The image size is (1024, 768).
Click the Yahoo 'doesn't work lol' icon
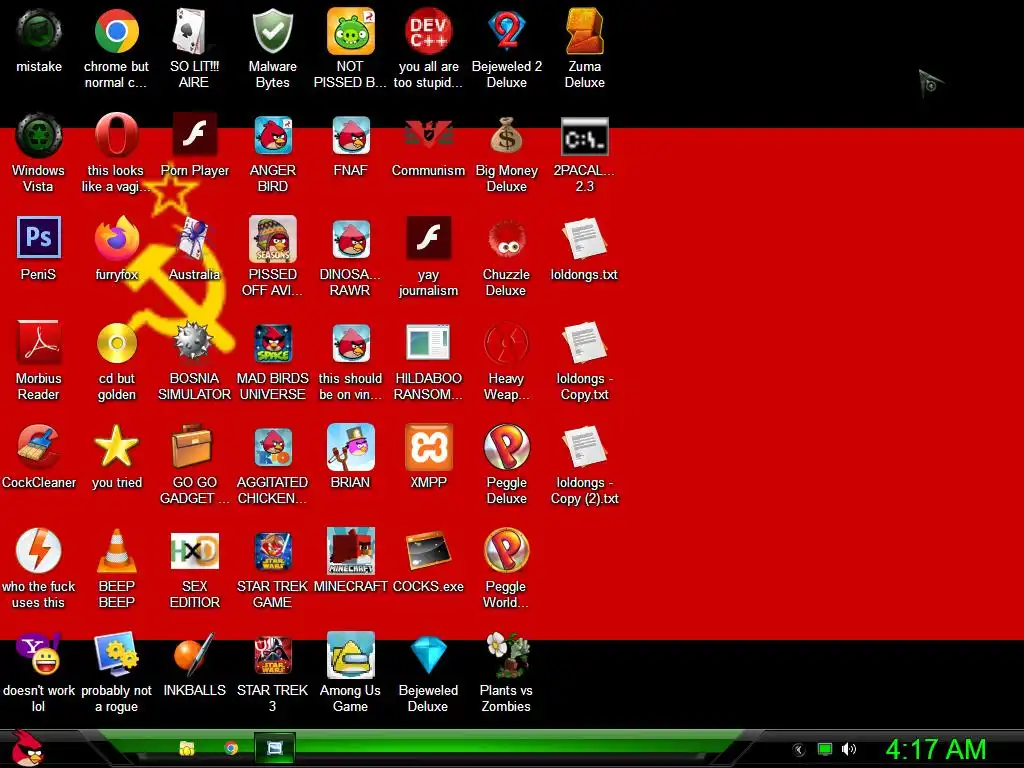(x=39, y=654)
